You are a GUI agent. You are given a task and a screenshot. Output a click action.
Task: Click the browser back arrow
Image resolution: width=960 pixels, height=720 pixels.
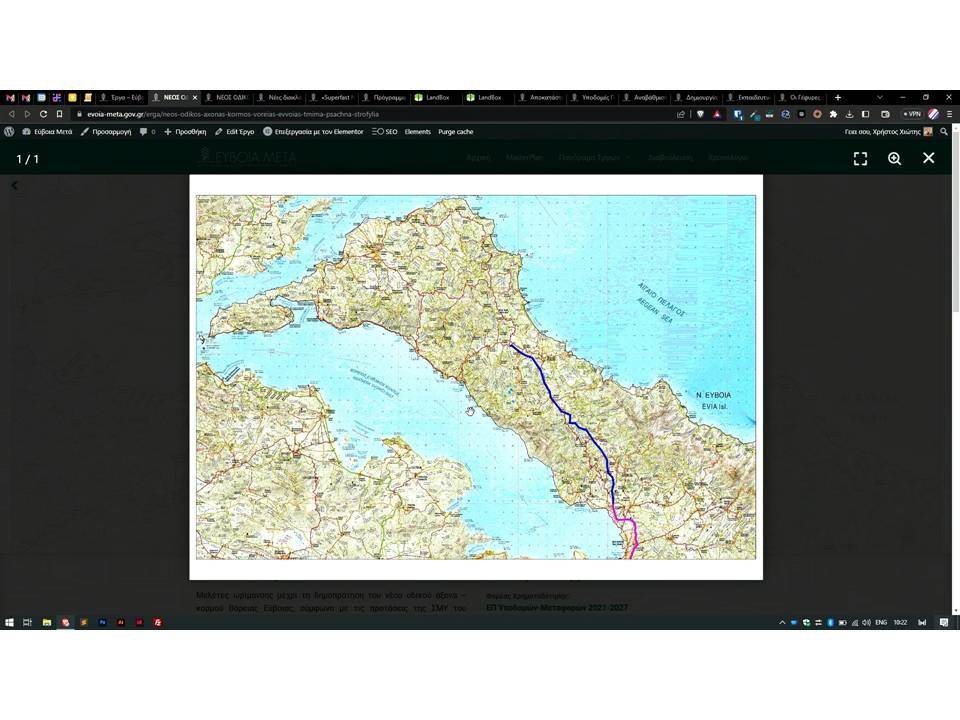coord(11,114)
